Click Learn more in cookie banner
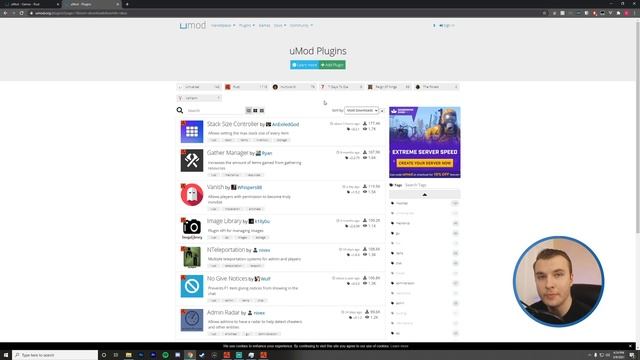The image size is (640, 360). point(399,346)
